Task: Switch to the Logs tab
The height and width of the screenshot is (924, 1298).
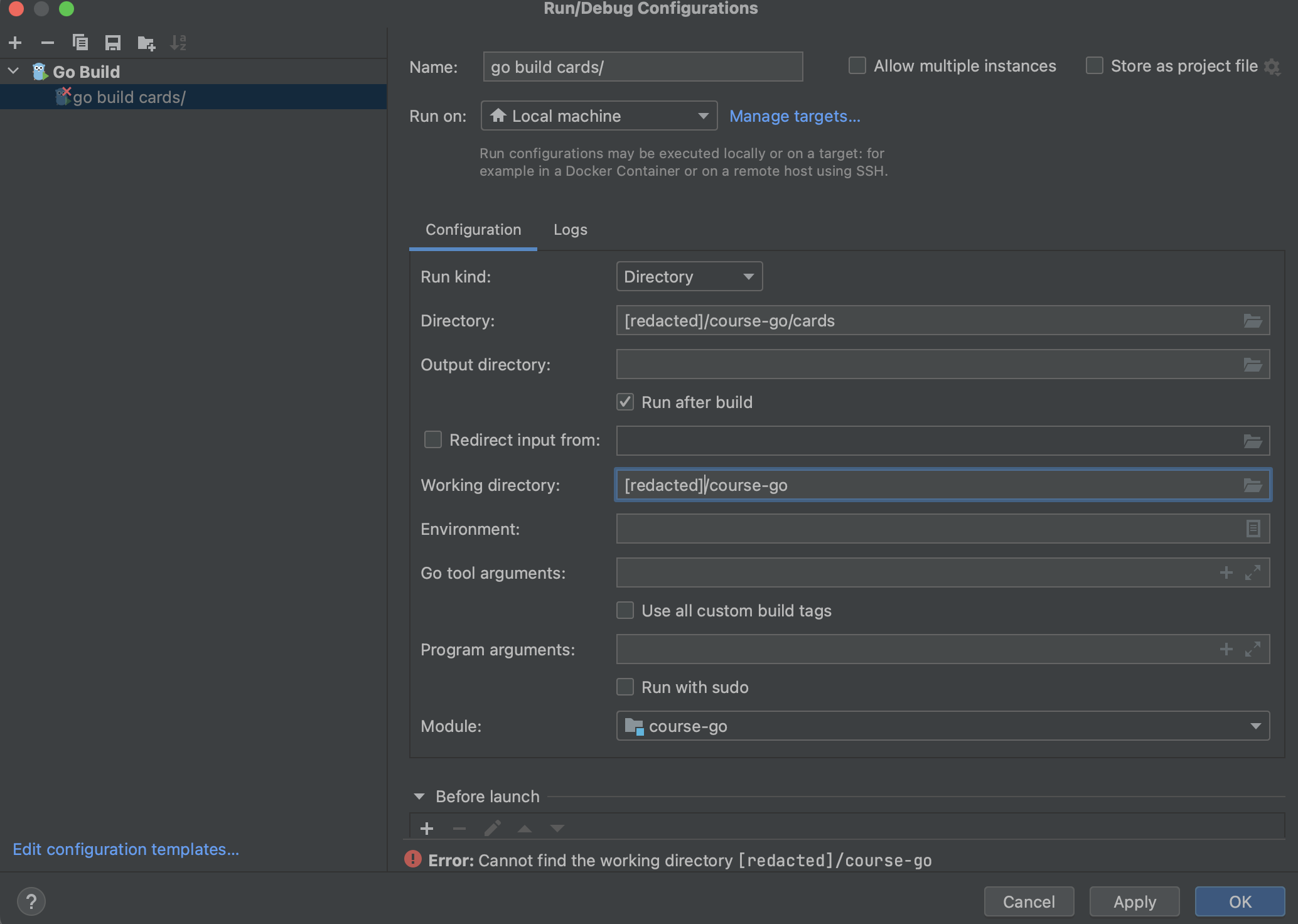Action: (570, 228)
